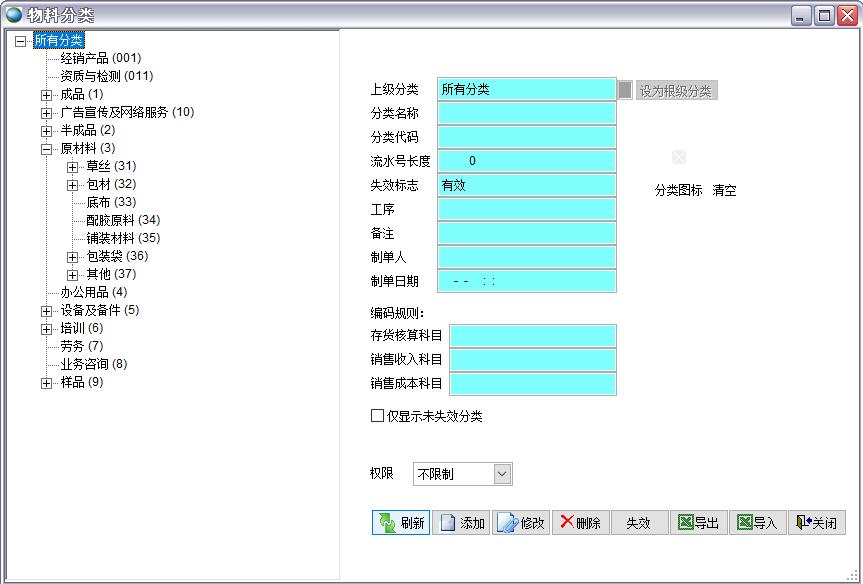Expand the 成品 (1) tree node
The width and height of the screenshot is (863, 584).
point(46,94)
